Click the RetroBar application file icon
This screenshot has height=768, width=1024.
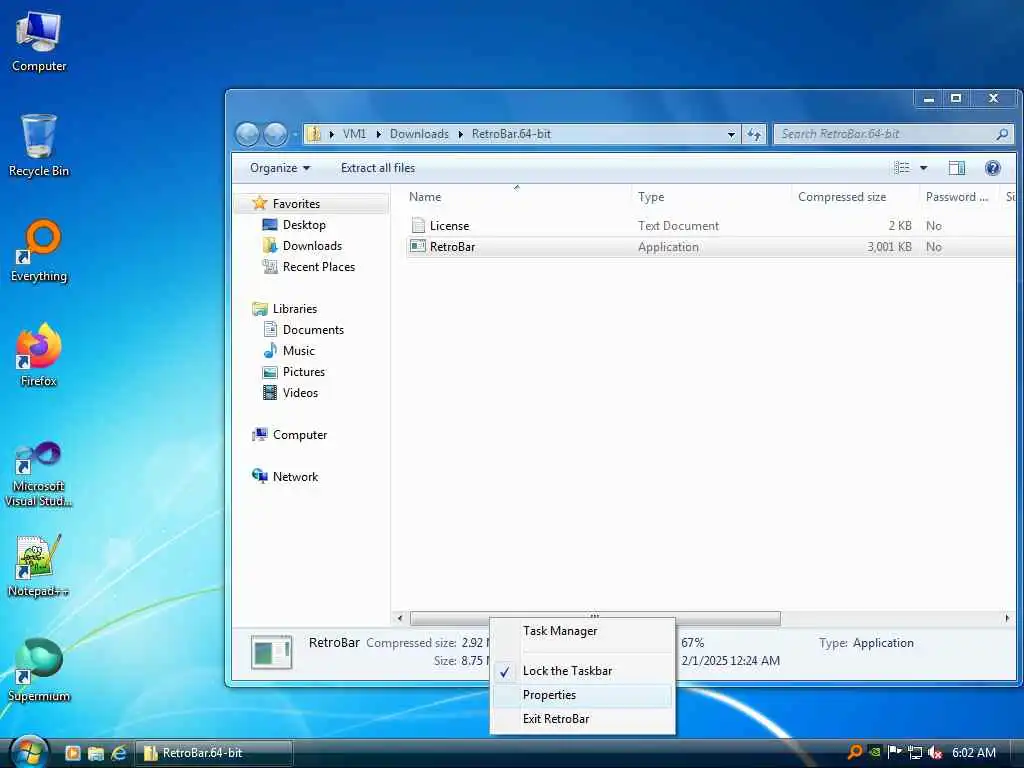tap(418, 246)
